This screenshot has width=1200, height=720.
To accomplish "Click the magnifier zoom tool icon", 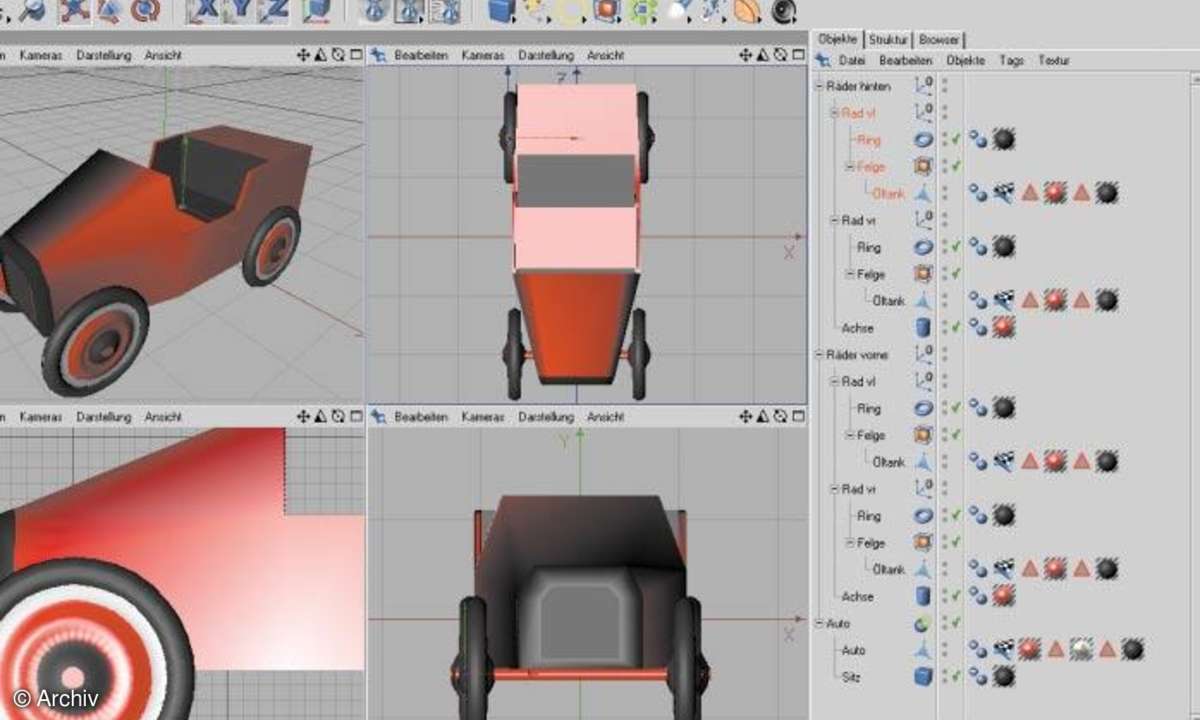I will click(32, 10).
